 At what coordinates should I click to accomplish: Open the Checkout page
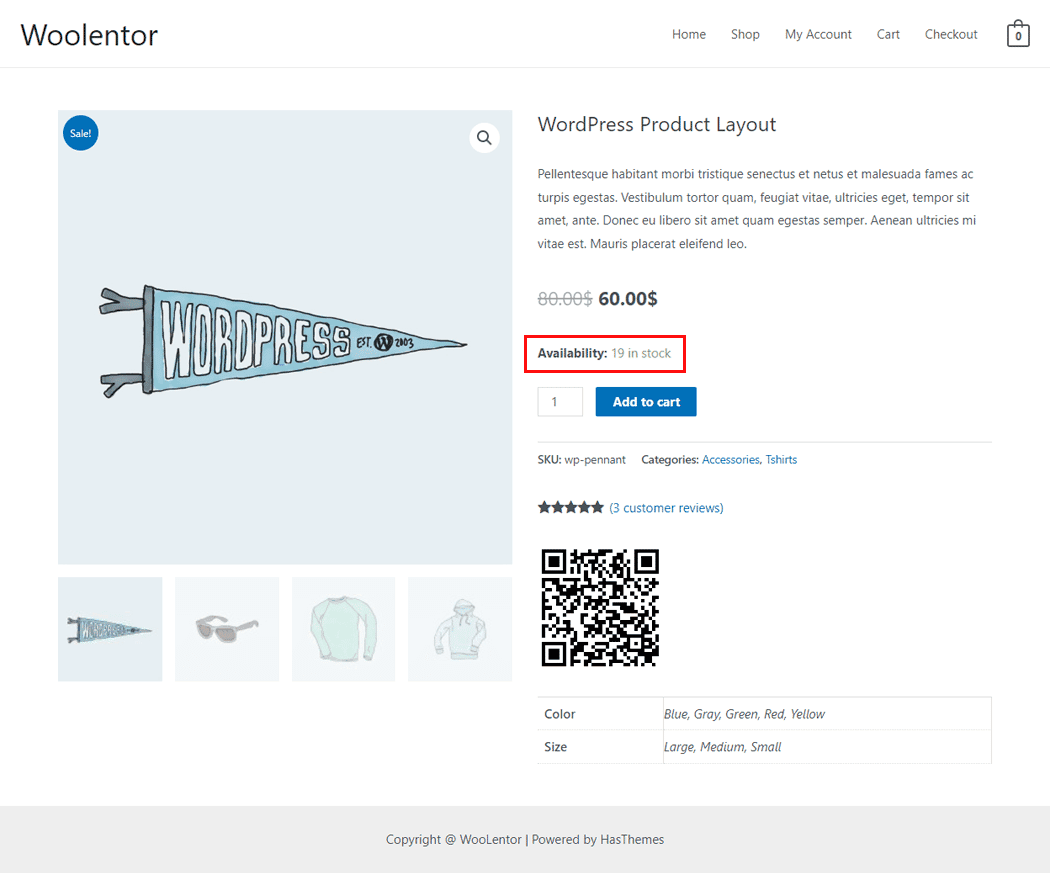pyautogui.click(x=951, y=34)
